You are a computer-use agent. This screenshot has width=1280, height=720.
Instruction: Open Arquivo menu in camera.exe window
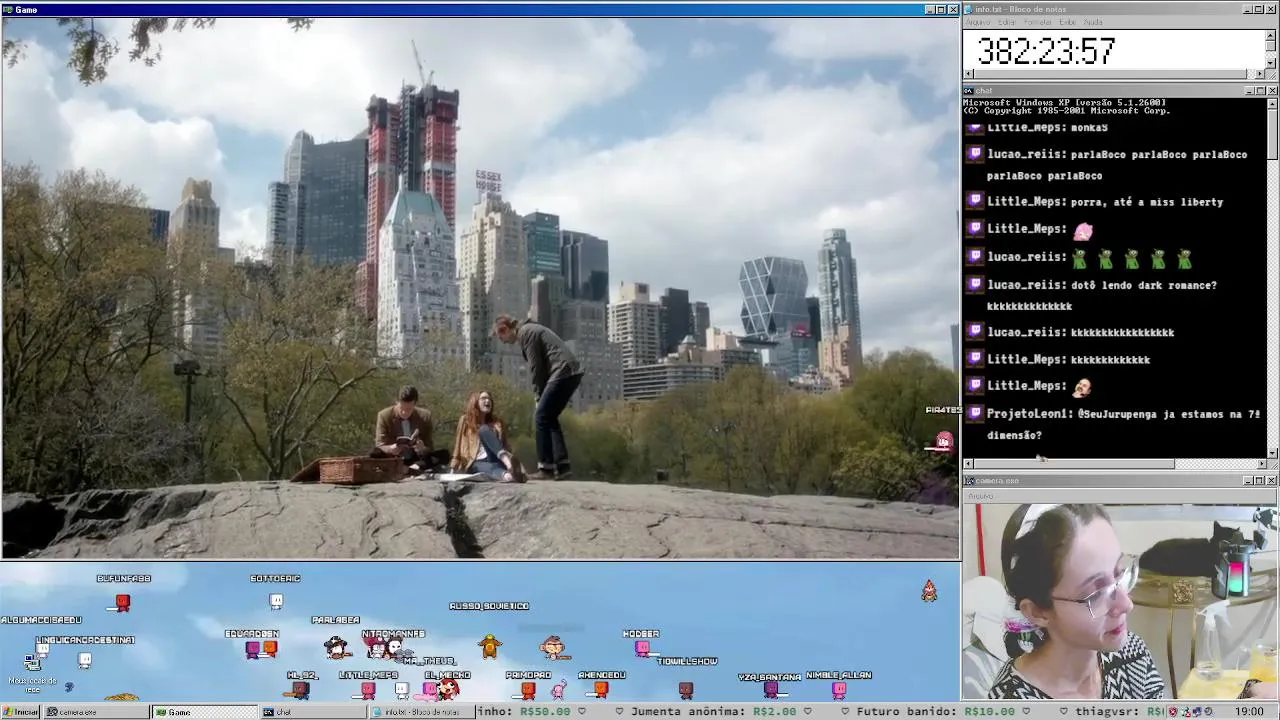pos(981,496)
